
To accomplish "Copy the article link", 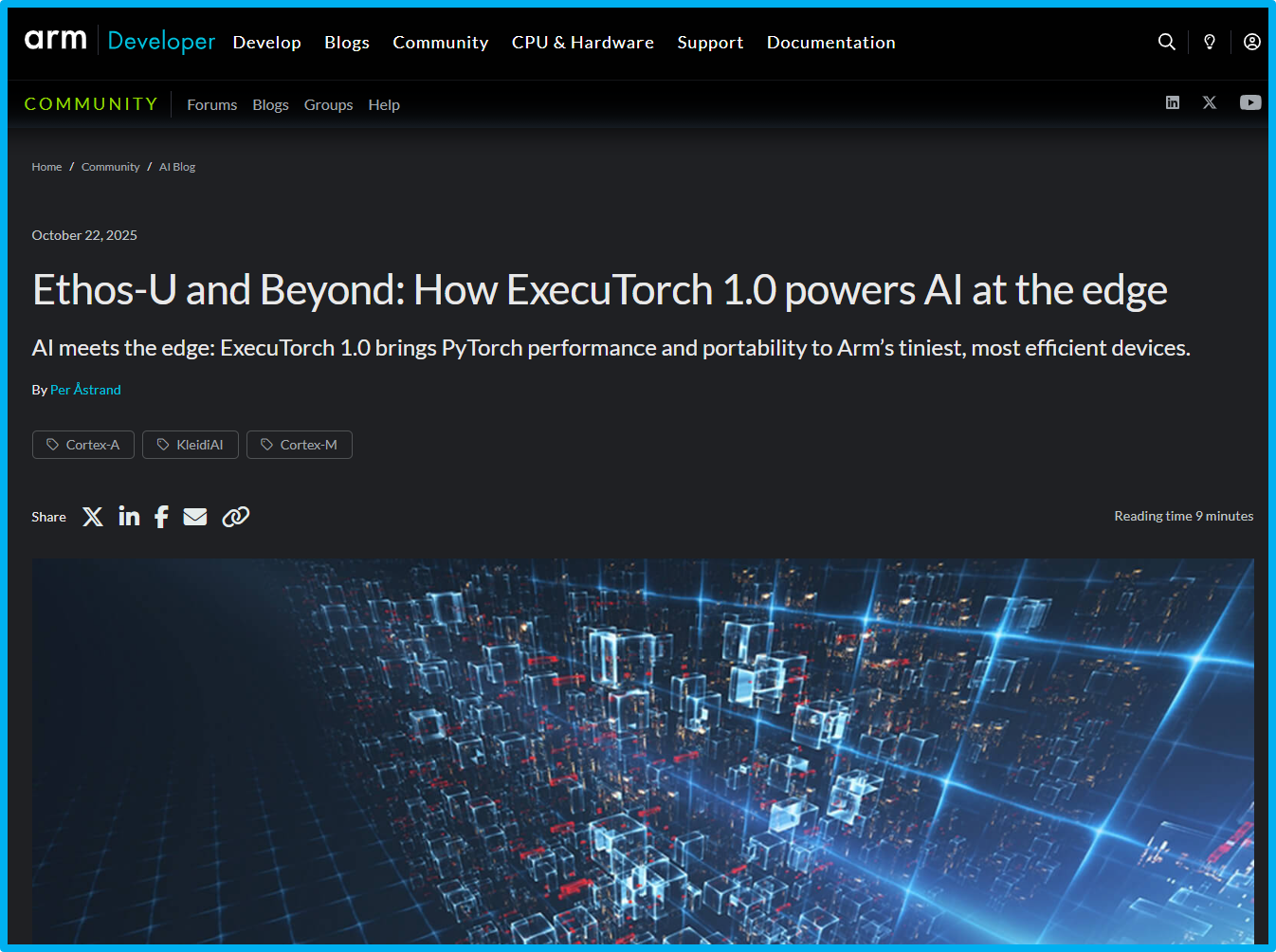I will pyautogui.click(x=235, y=517).
